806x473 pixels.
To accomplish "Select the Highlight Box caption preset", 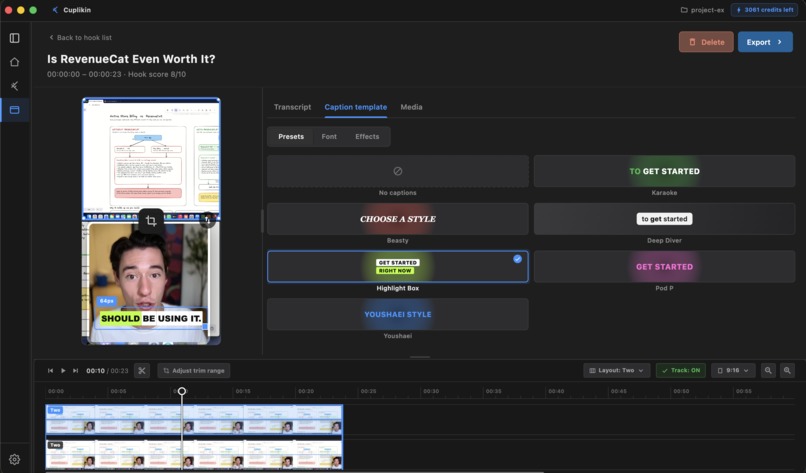I will pos(398,266).
